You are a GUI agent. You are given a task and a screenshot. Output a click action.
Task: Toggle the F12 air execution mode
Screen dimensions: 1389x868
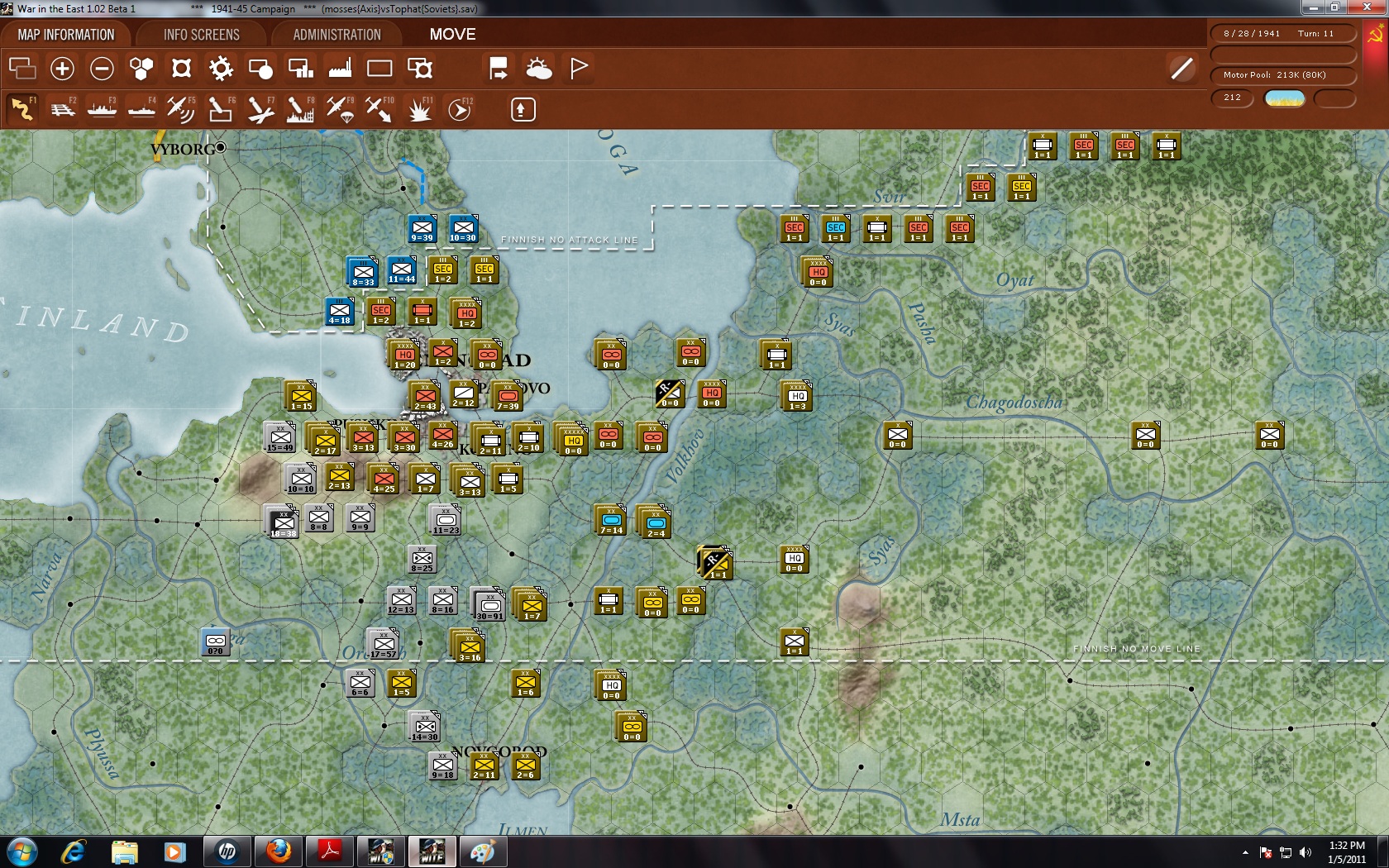pos(460,108)
